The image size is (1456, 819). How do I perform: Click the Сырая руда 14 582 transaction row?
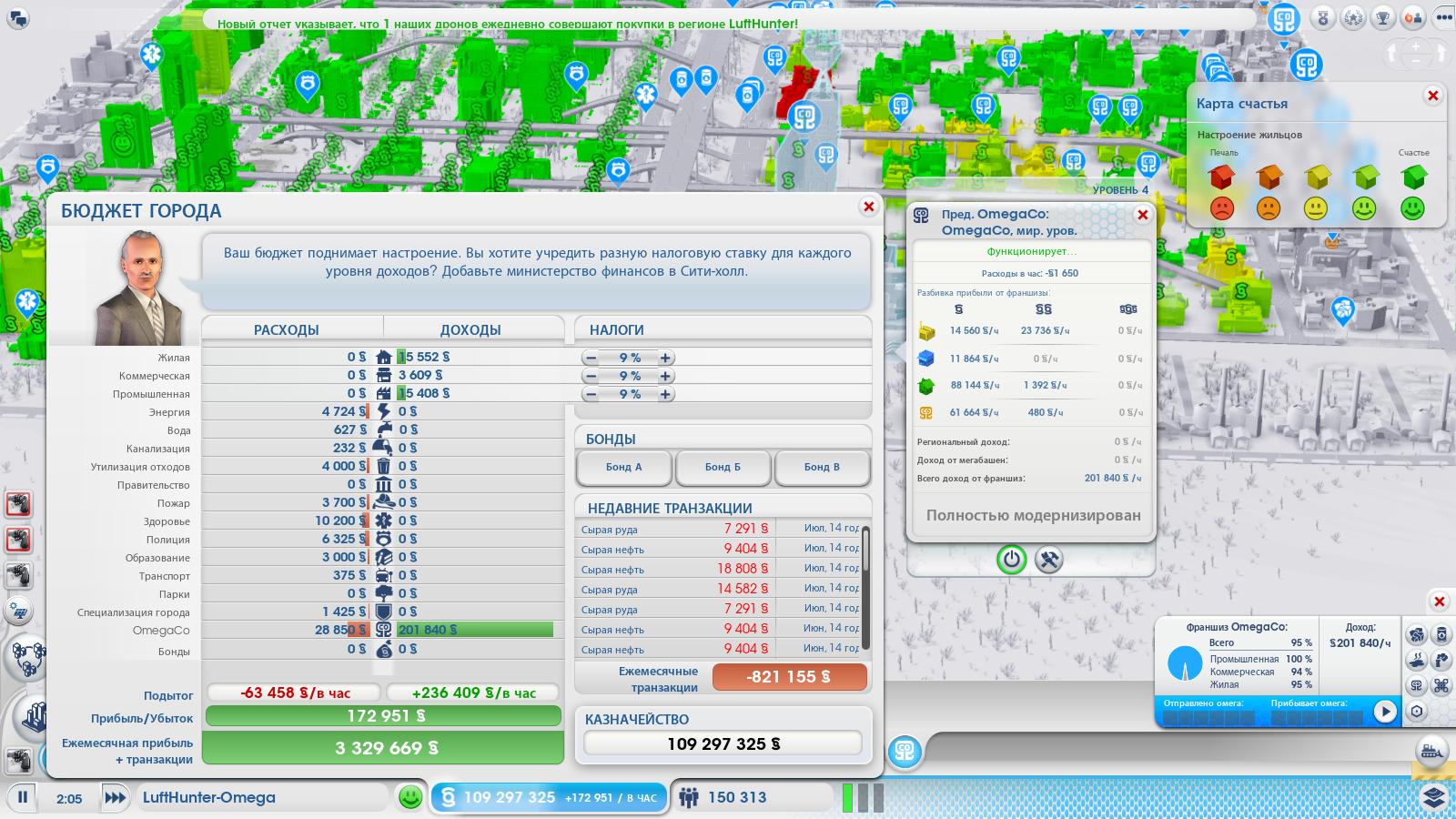coord(719,589)
